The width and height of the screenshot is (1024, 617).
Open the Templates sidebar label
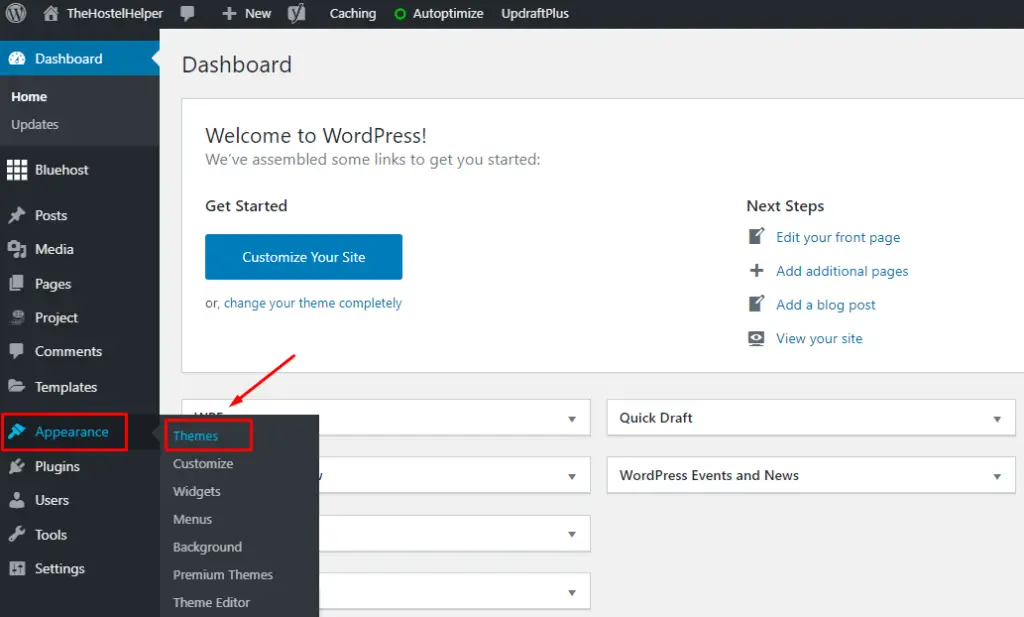coord(66,387)
